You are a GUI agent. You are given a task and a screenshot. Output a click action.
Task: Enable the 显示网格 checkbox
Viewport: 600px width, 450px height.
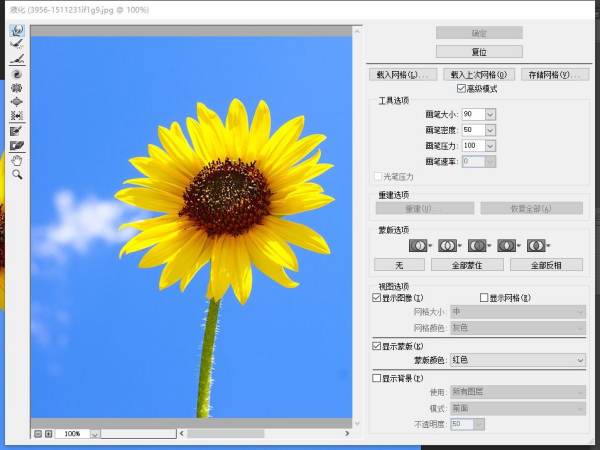(484, 297)
